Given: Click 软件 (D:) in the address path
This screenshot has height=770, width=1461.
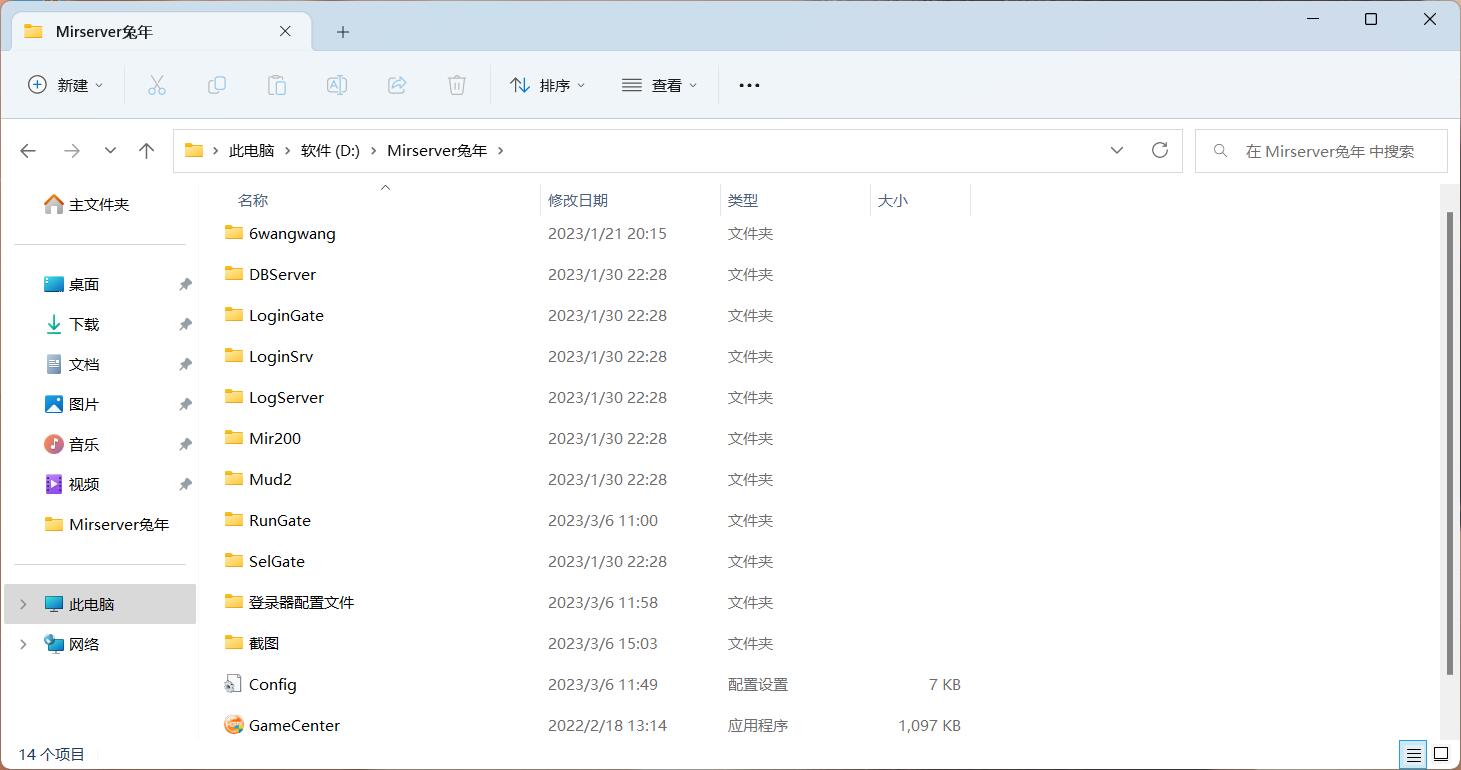Looking at the screenshot, I should 330,151.
